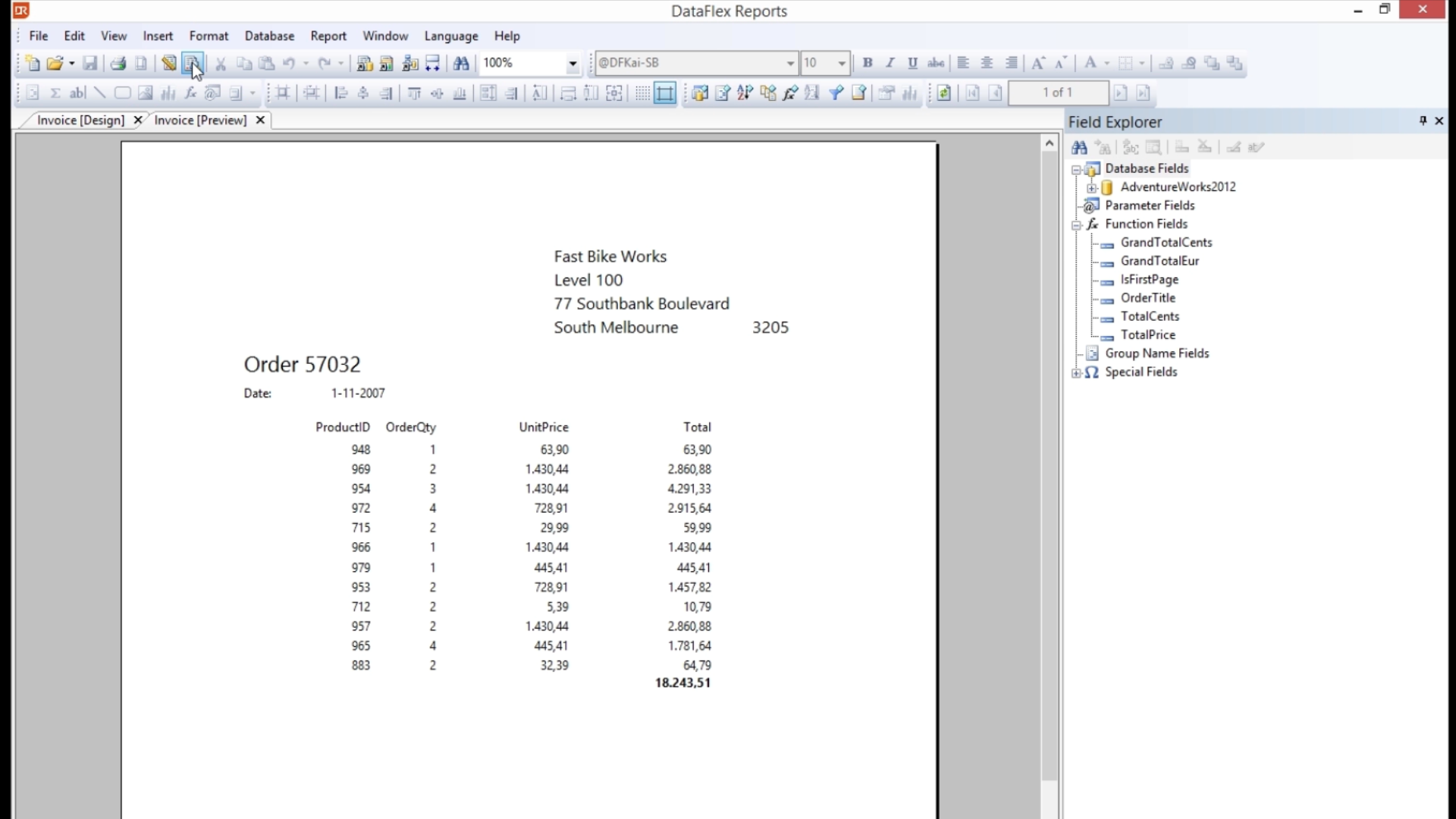This screenshot has width=1456, height=819.
Task: Select the Parameter Fields tree item
Action: (x=1149, y=206)
